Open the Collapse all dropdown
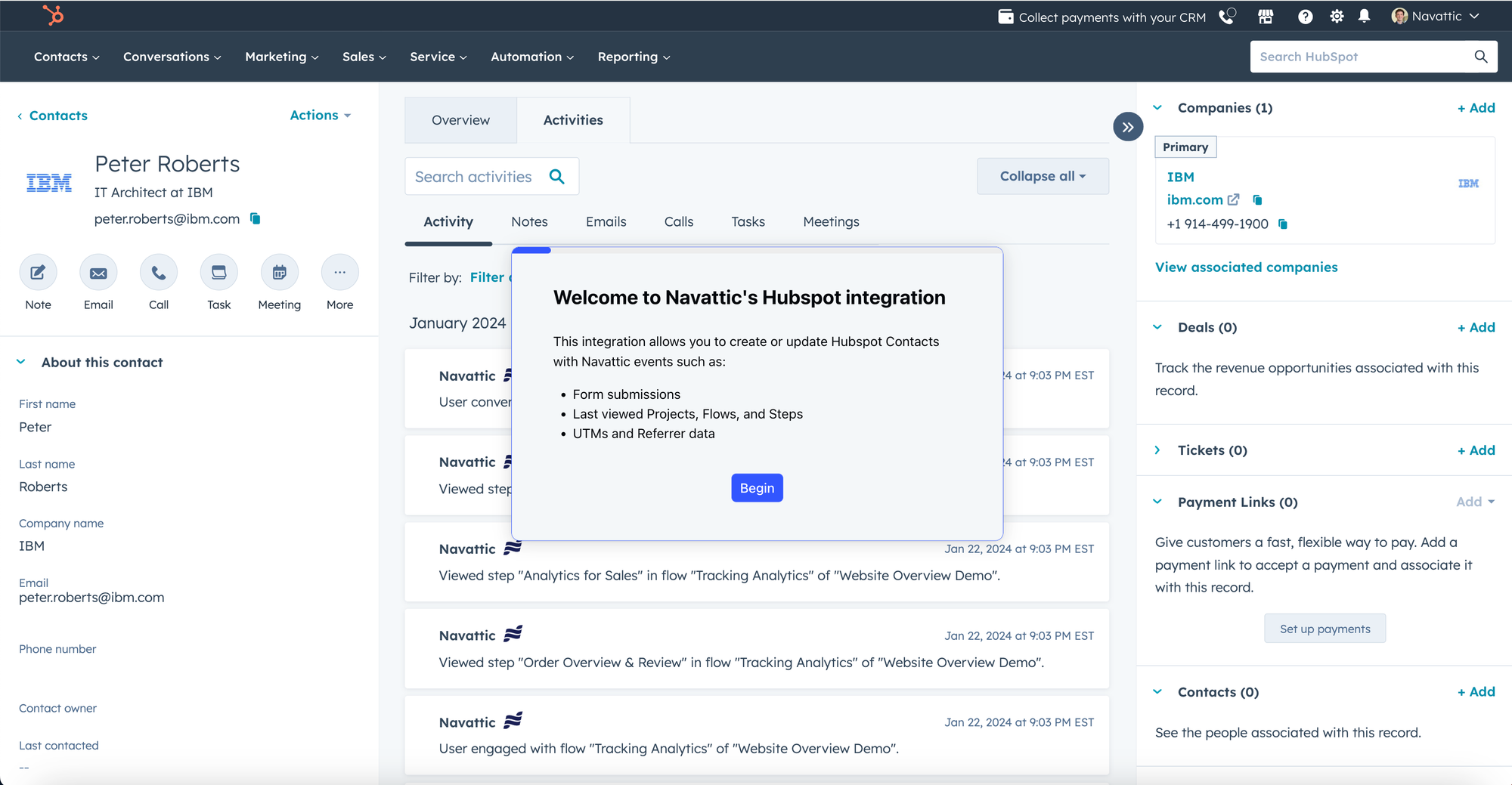The image size is (1512, 785). click(1043, 176)
